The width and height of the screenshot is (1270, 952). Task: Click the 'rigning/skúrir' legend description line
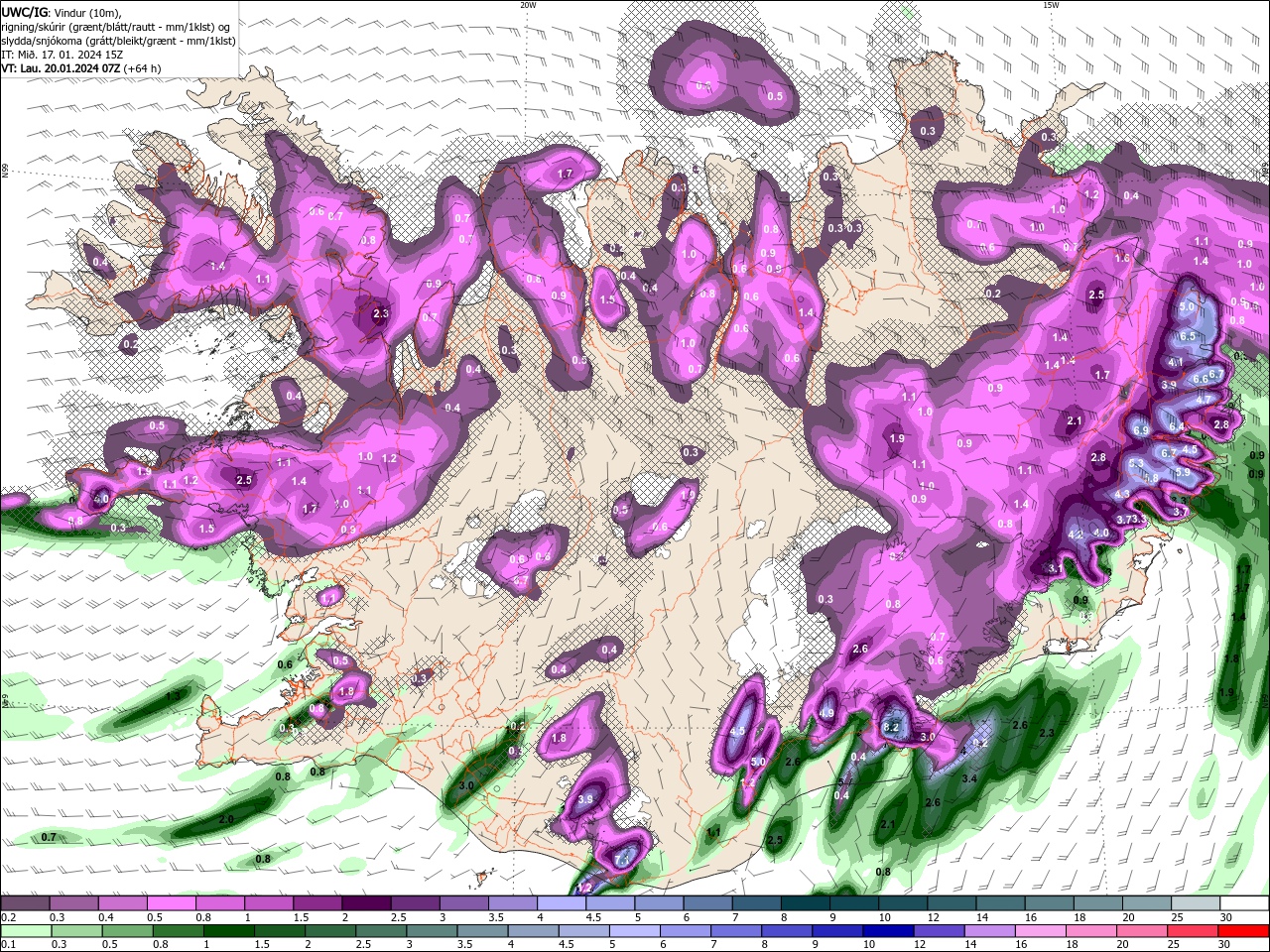tap(117, 27)
